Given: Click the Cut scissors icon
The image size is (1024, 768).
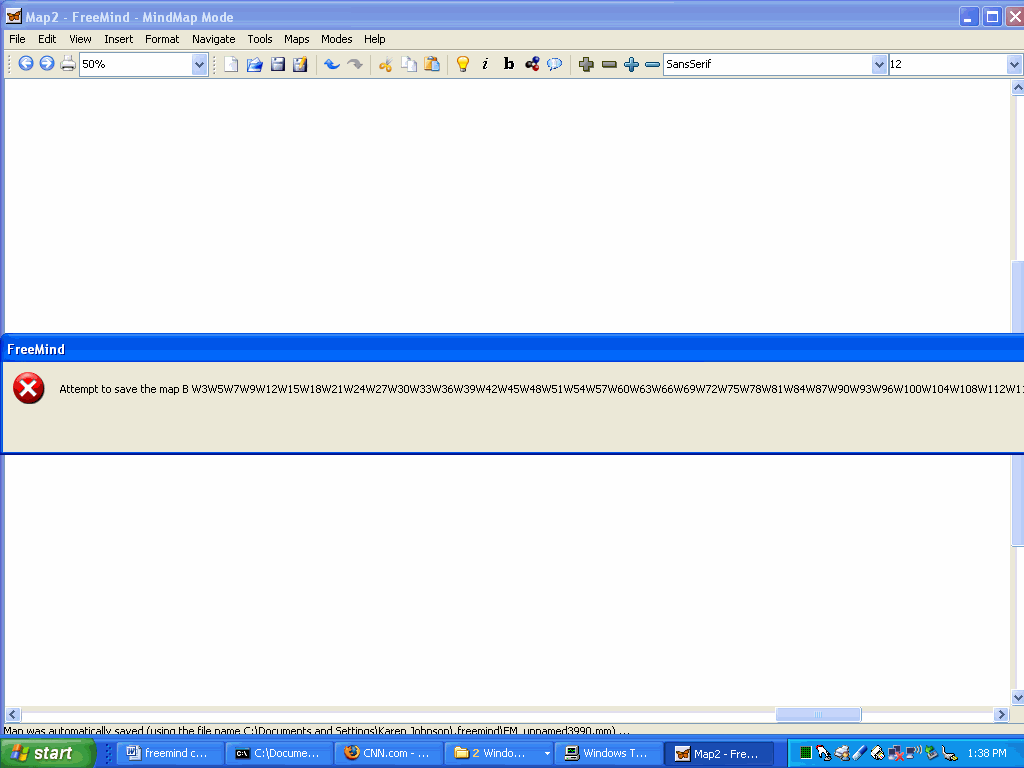Looking at the screenshot, I should (385, 64).
